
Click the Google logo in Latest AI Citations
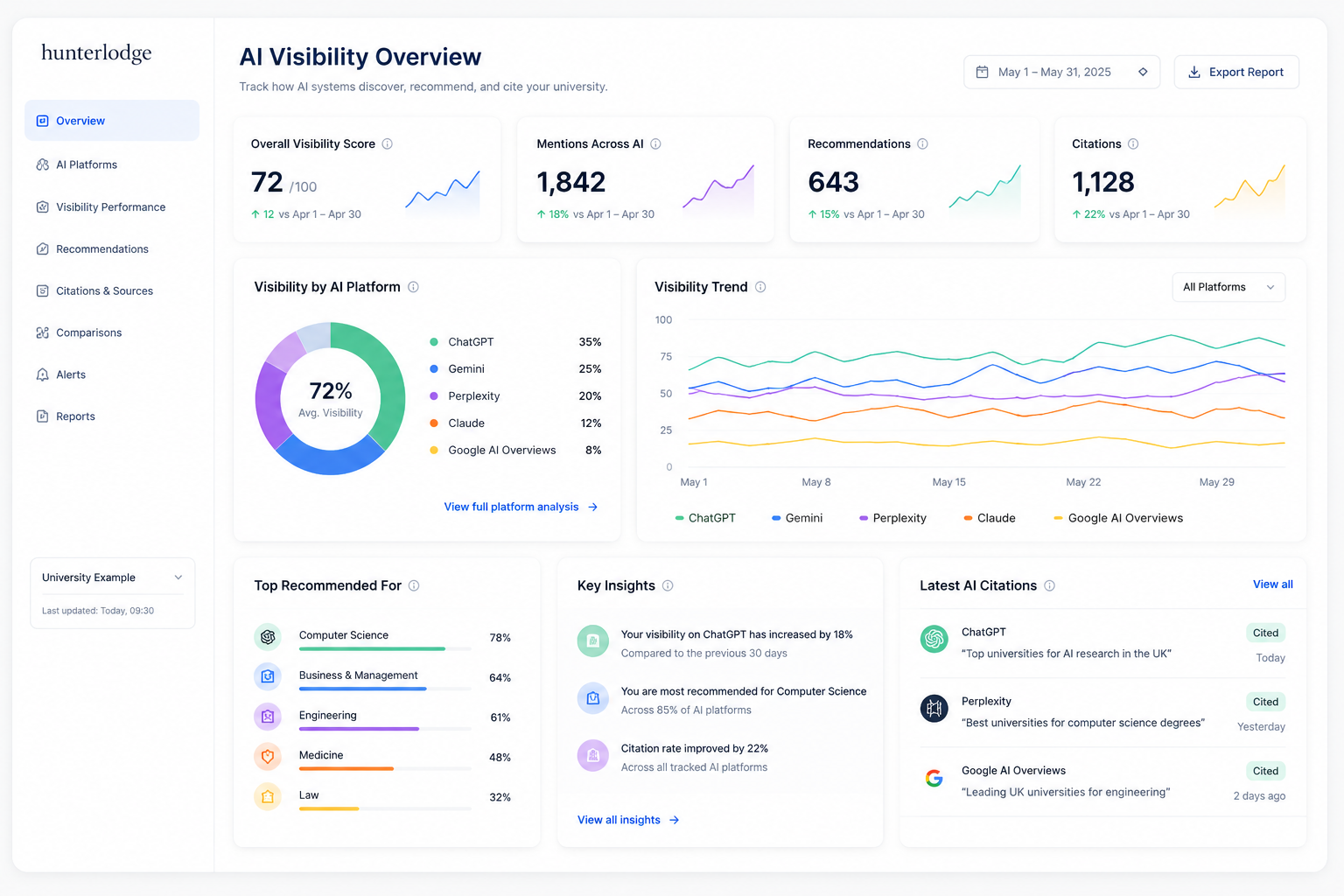pos(934,778)
